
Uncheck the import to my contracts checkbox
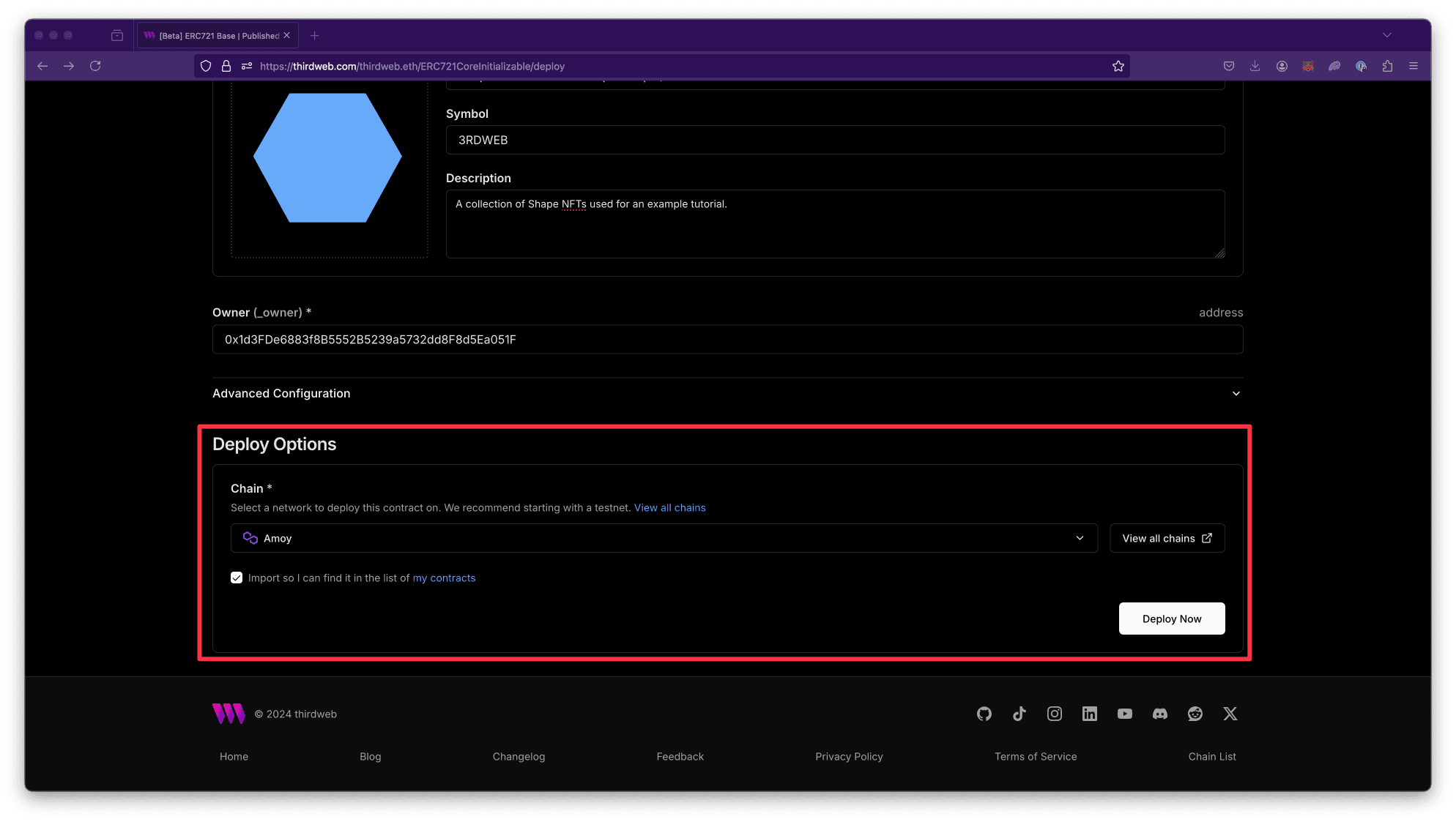pyautogui.click(x=237, y=578)
